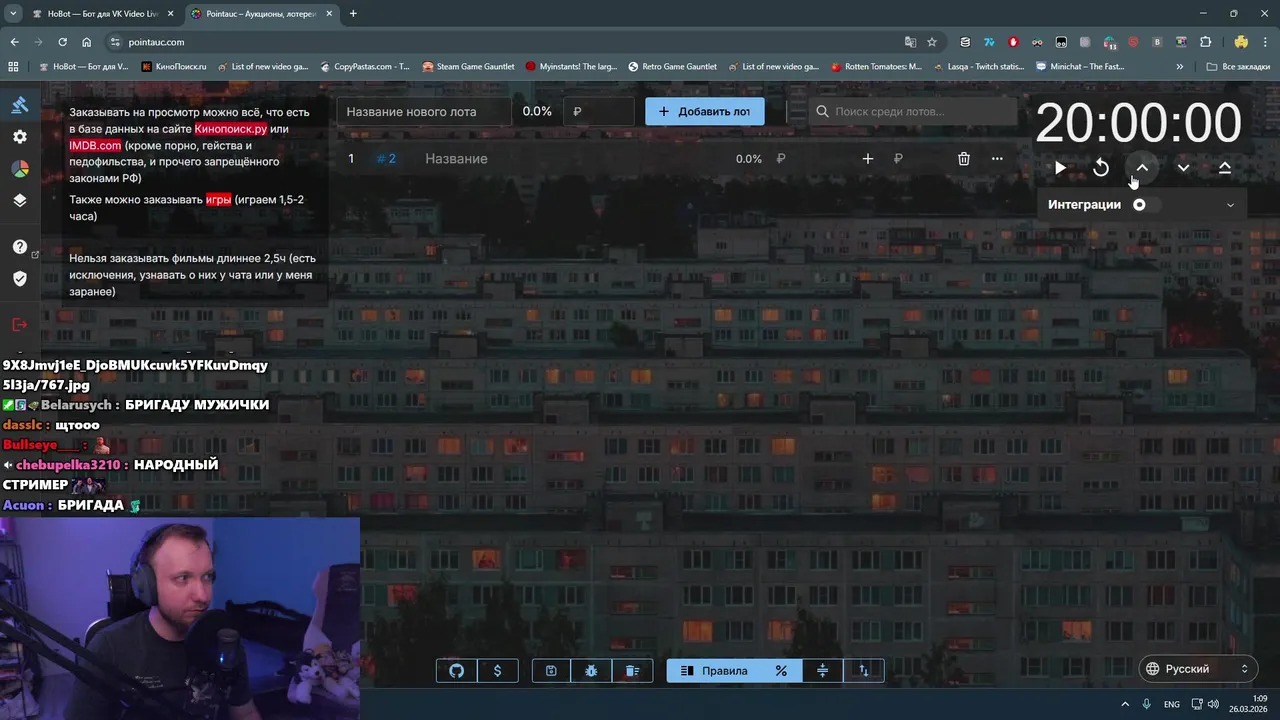This screenshot has height=720, width=1280.
Task: Expand the Интеграции section chevron
Action: pyautogui.click(x=1230, y=205)
